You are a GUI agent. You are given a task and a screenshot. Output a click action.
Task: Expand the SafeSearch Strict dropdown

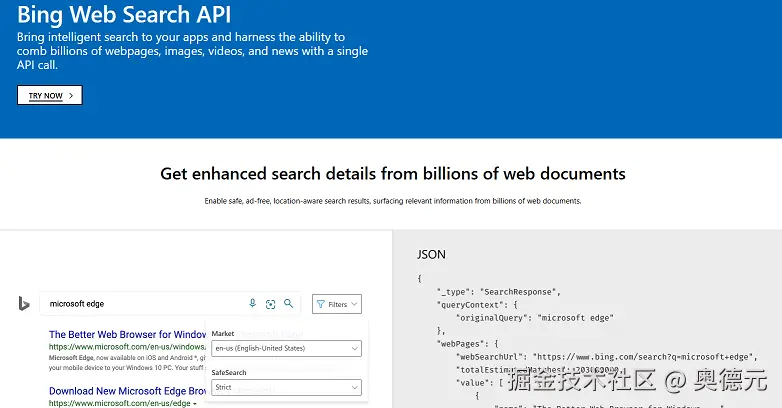pos(286,387)
